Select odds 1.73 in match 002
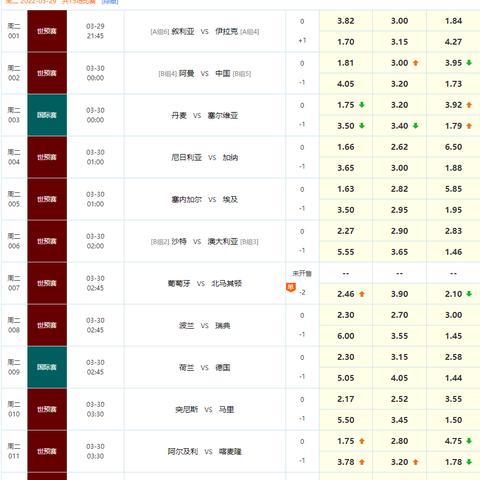The height and width of the screenshot is (480, 480). (453, 84)
